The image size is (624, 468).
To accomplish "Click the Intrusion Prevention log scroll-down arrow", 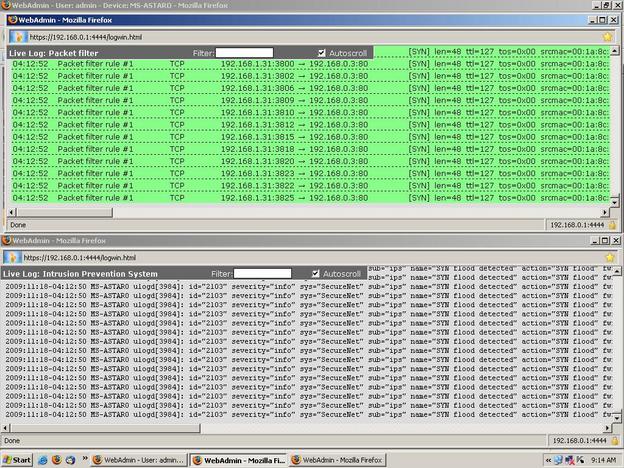I will point(617,418).
